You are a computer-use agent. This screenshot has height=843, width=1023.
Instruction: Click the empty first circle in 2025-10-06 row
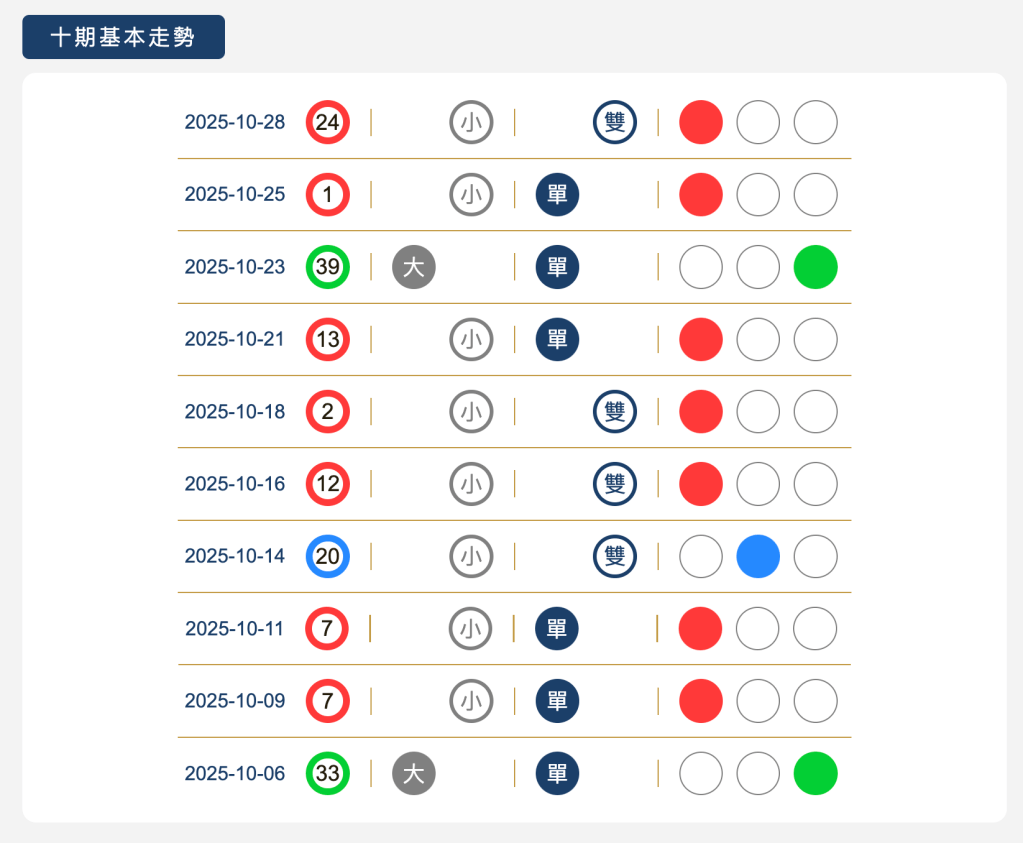(701, 773)
